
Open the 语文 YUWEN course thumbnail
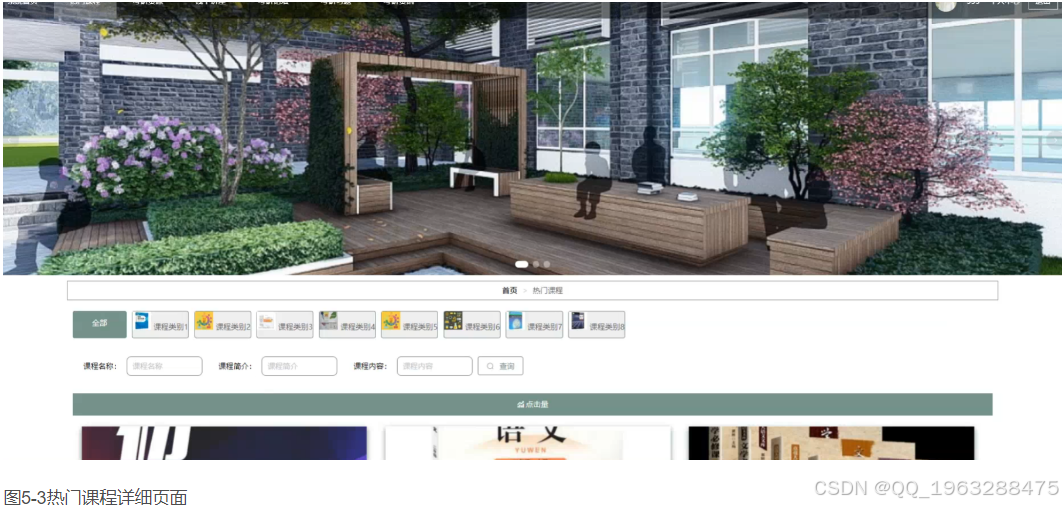coord(527,443)
